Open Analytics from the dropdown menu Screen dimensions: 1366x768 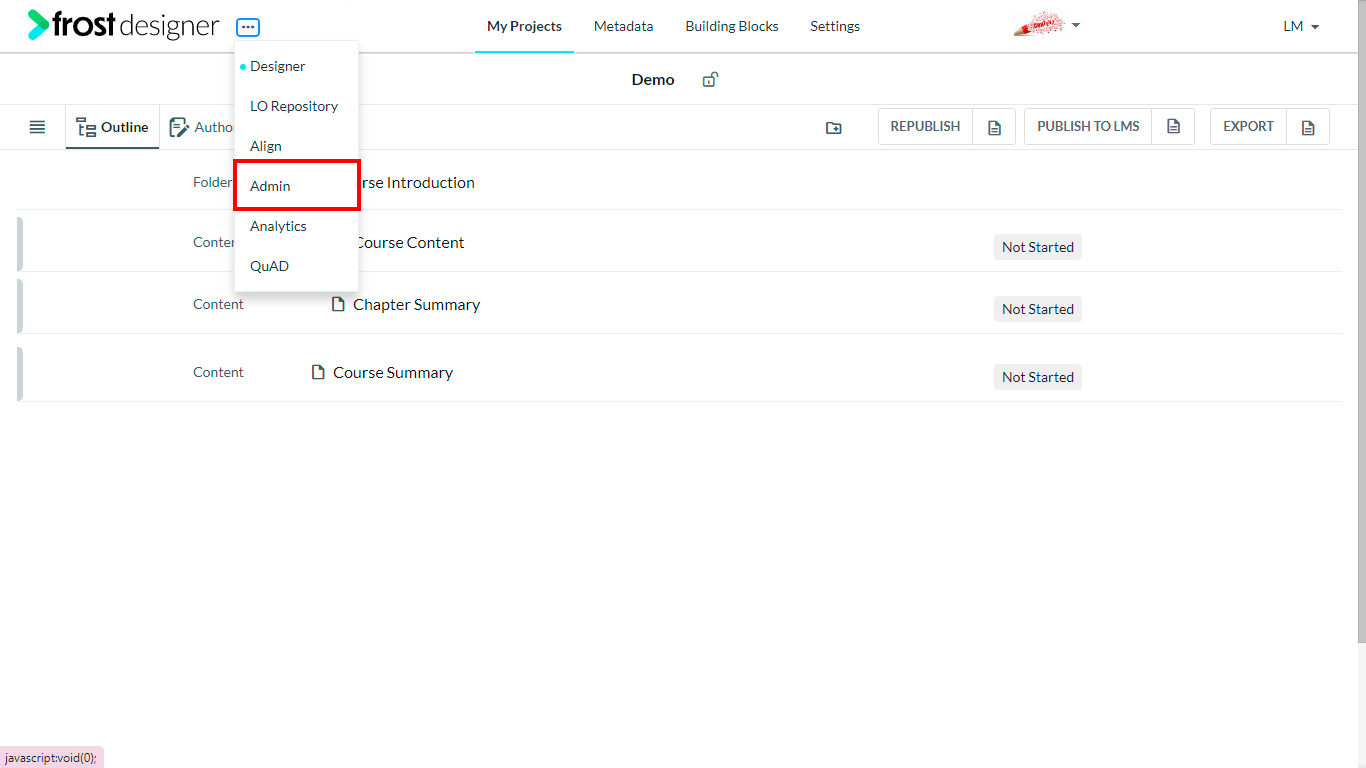coord(278,226)
